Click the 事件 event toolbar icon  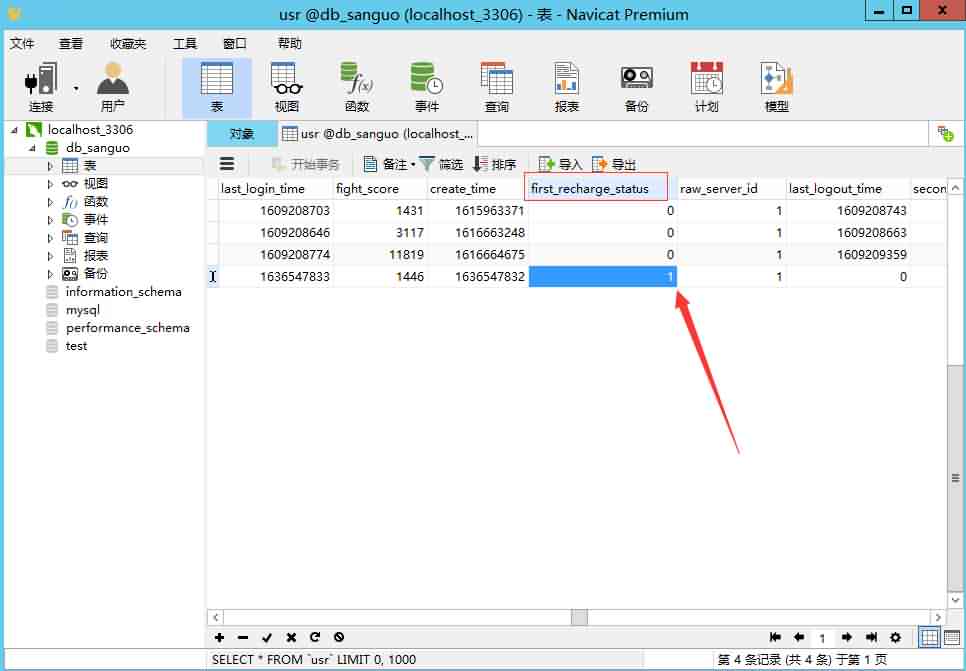click(426, 86)
